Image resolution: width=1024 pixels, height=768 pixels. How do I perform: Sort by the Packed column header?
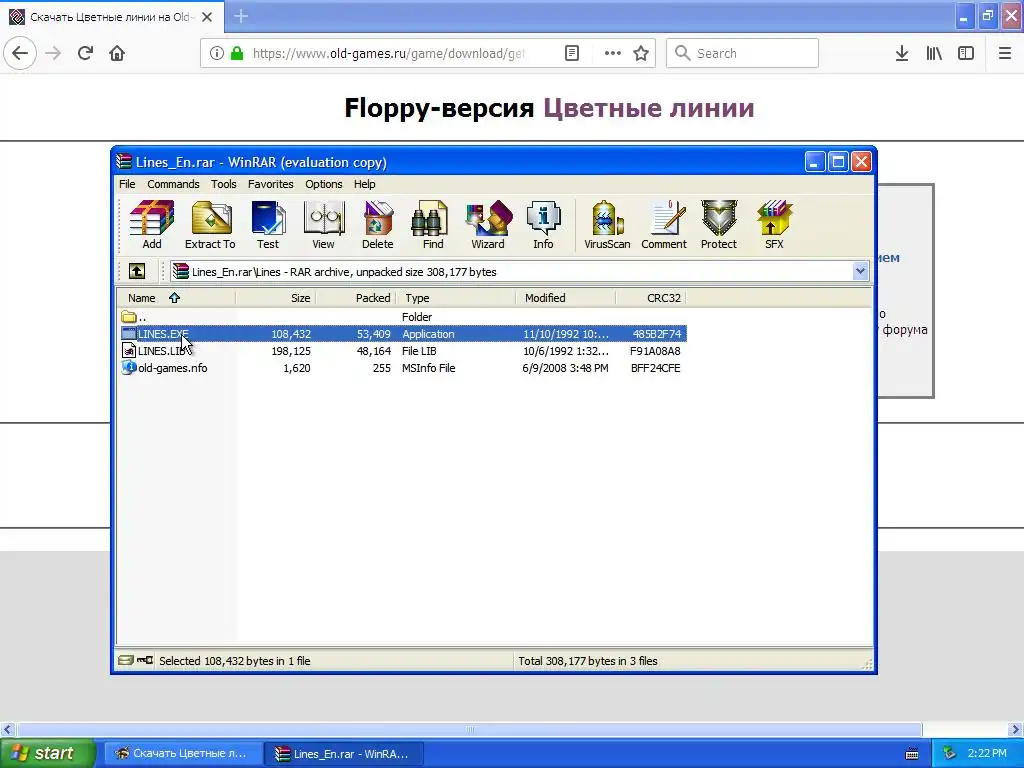point(357,298)
